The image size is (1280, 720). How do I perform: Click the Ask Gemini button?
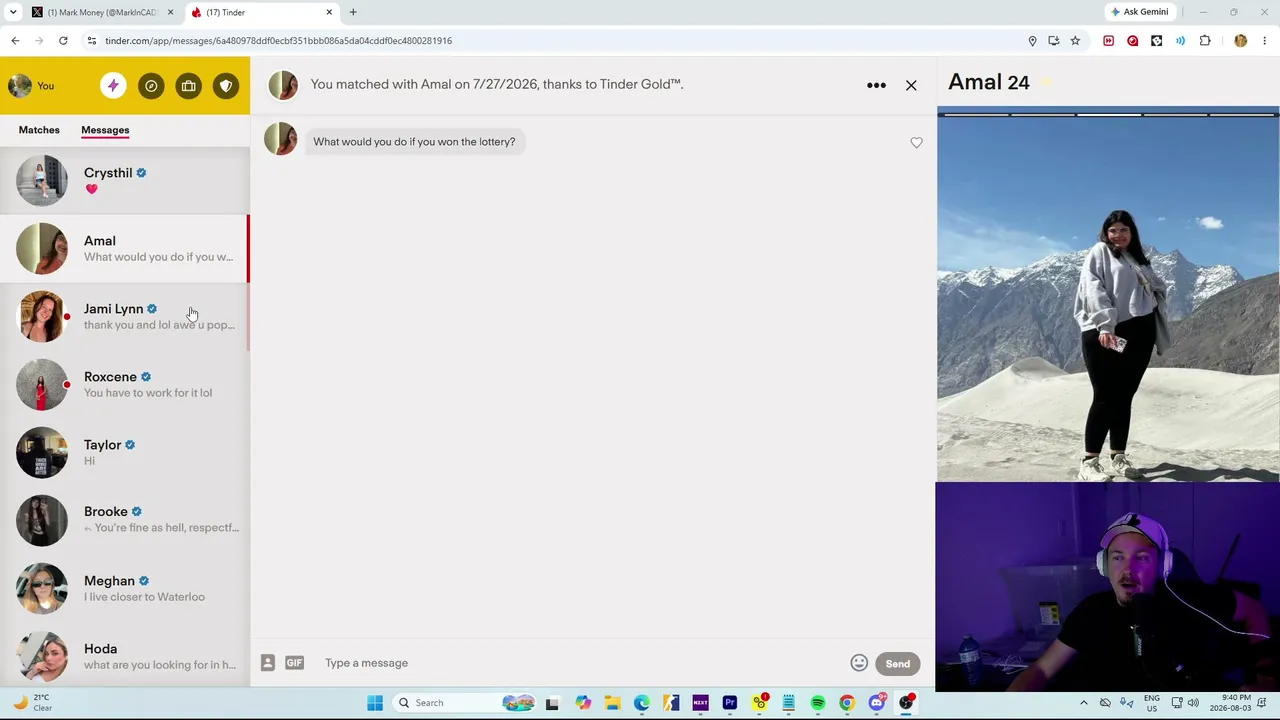pos(1139,12)
